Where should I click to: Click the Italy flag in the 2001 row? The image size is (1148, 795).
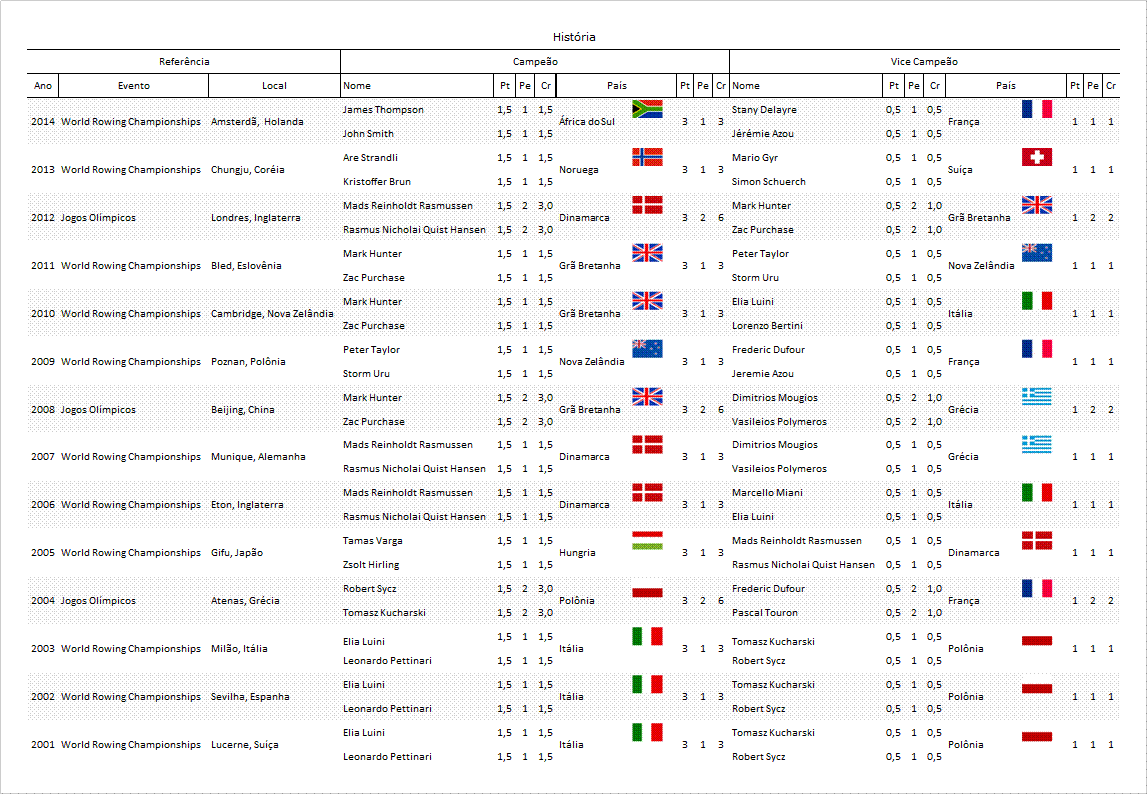click(647, 732)
